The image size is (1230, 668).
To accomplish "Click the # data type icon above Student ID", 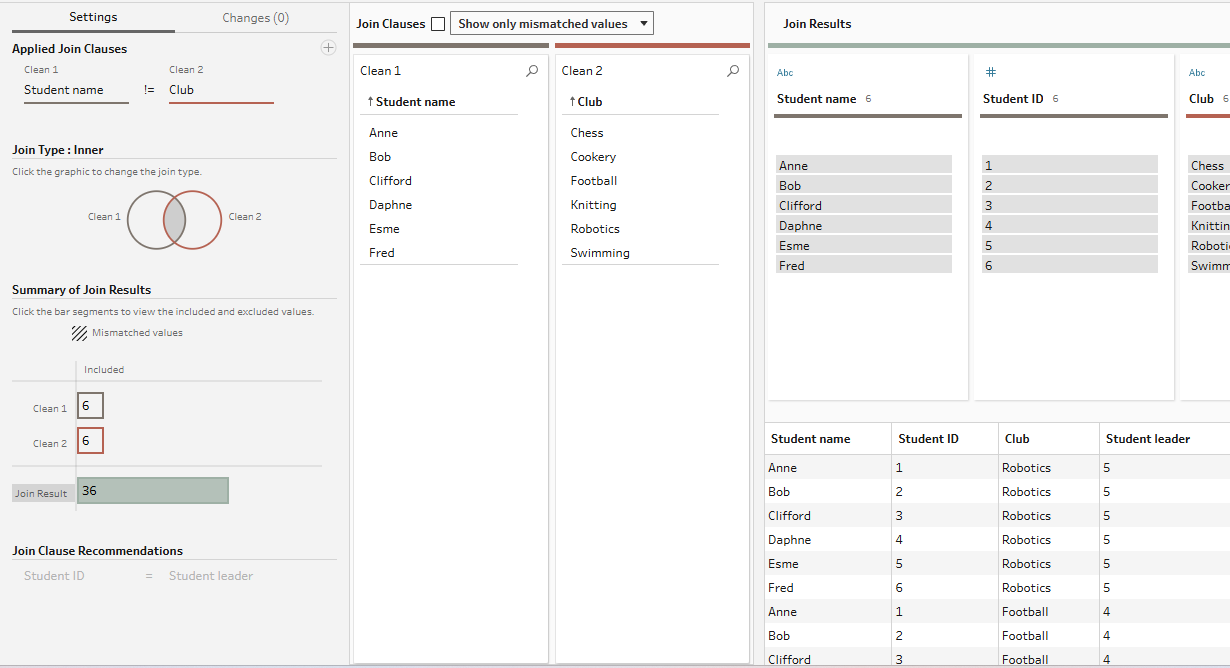I will [x=990, y=73].
